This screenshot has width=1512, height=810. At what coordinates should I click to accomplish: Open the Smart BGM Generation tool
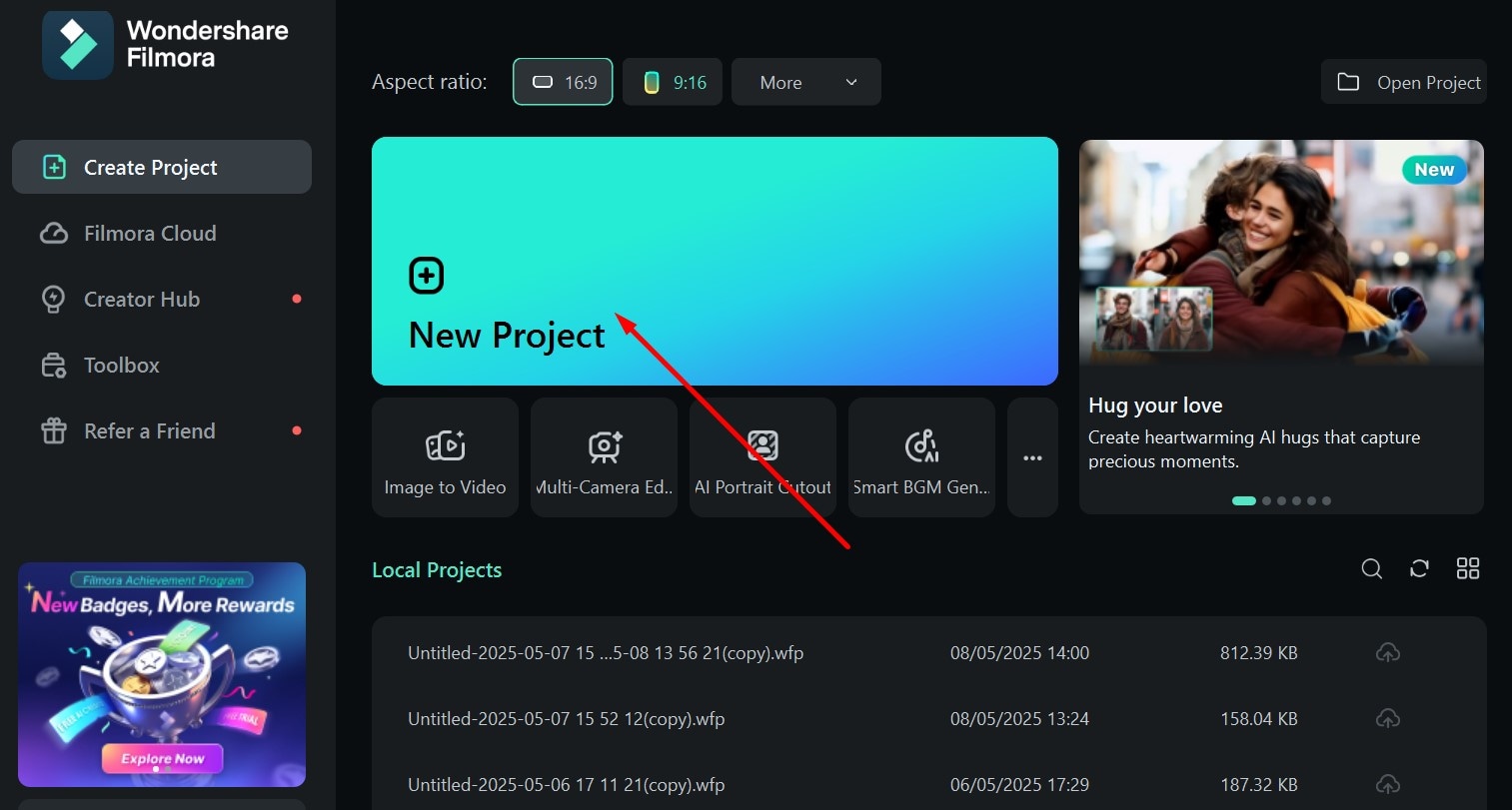click(x=921, y=457)
